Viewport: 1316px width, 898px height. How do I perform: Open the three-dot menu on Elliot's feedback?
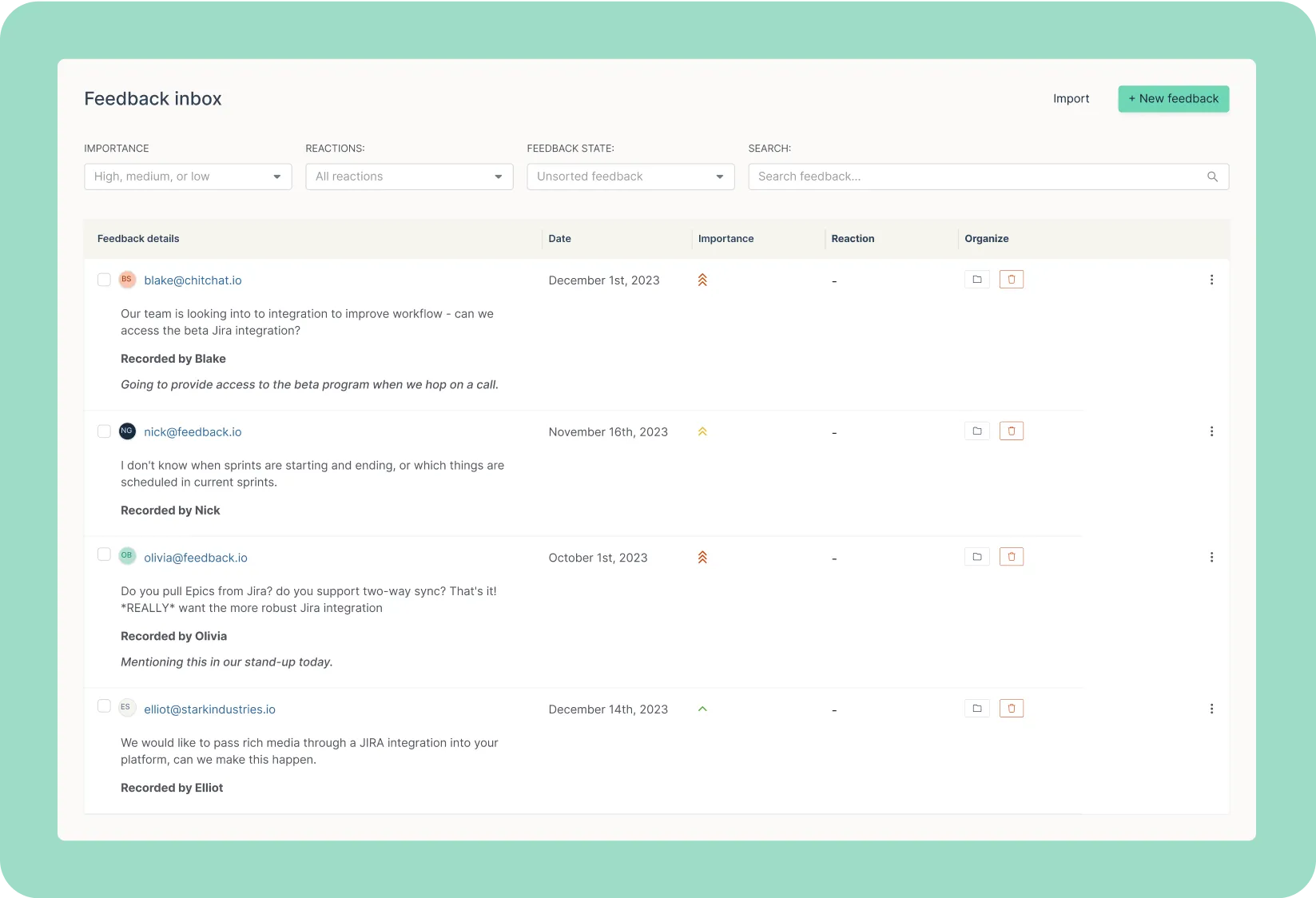1211,709
